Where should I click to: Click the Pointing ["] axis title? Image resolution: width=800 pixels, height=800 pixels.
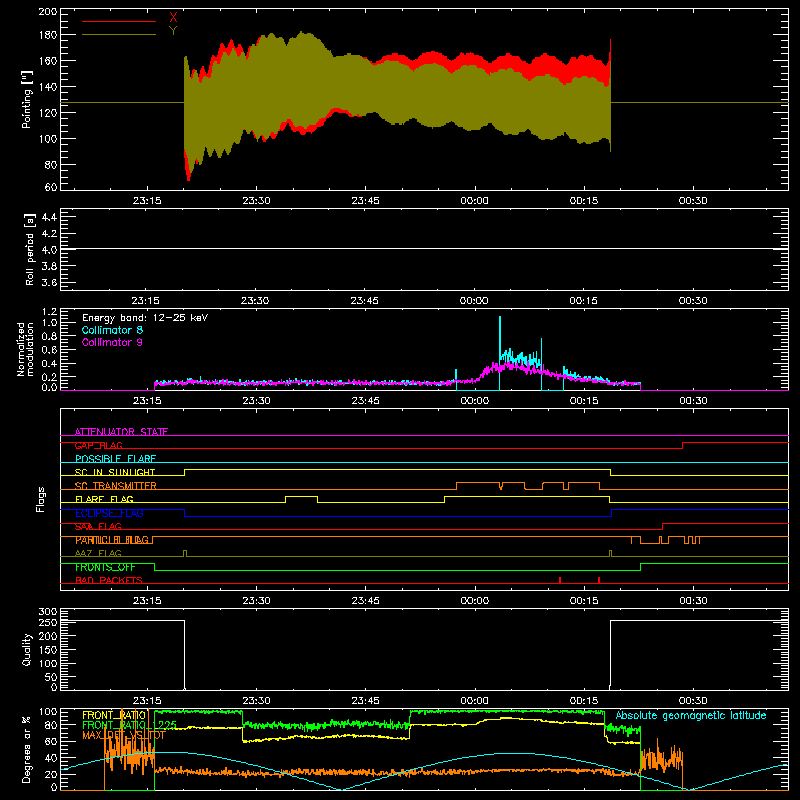coord(27,99)
